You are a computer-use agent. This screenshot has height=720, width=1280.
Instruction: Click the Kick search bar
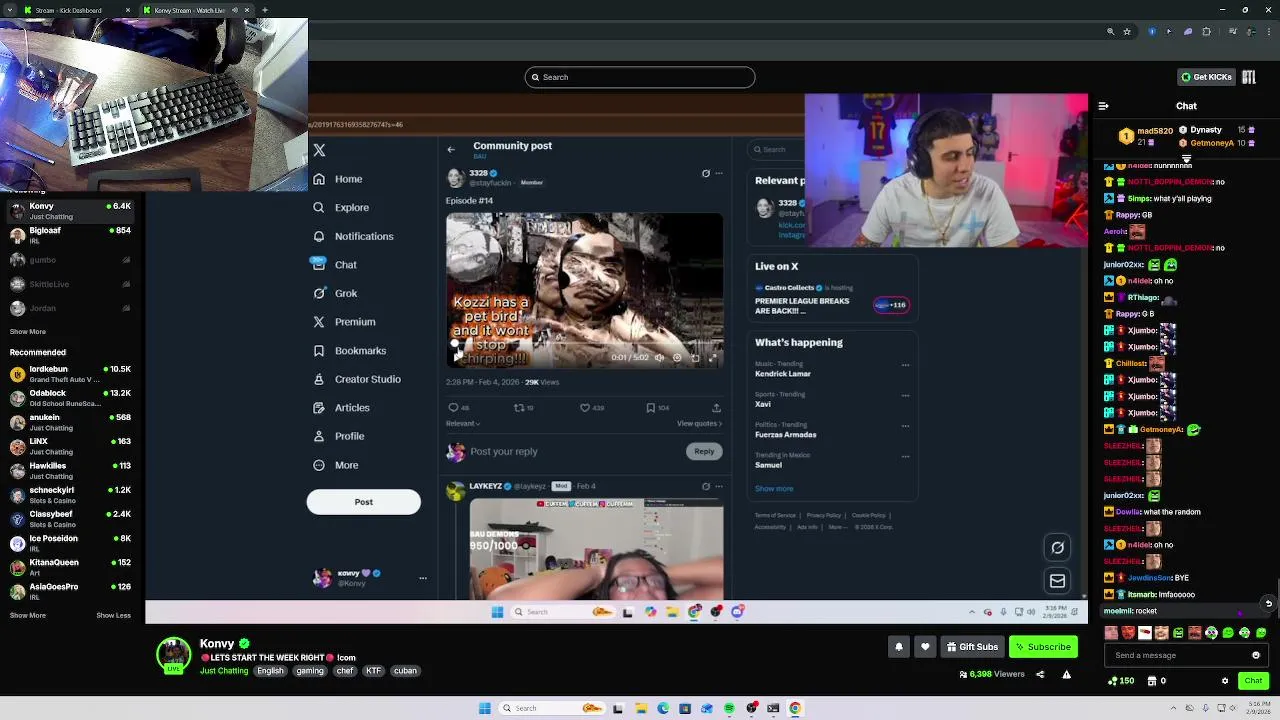[640, 77]
